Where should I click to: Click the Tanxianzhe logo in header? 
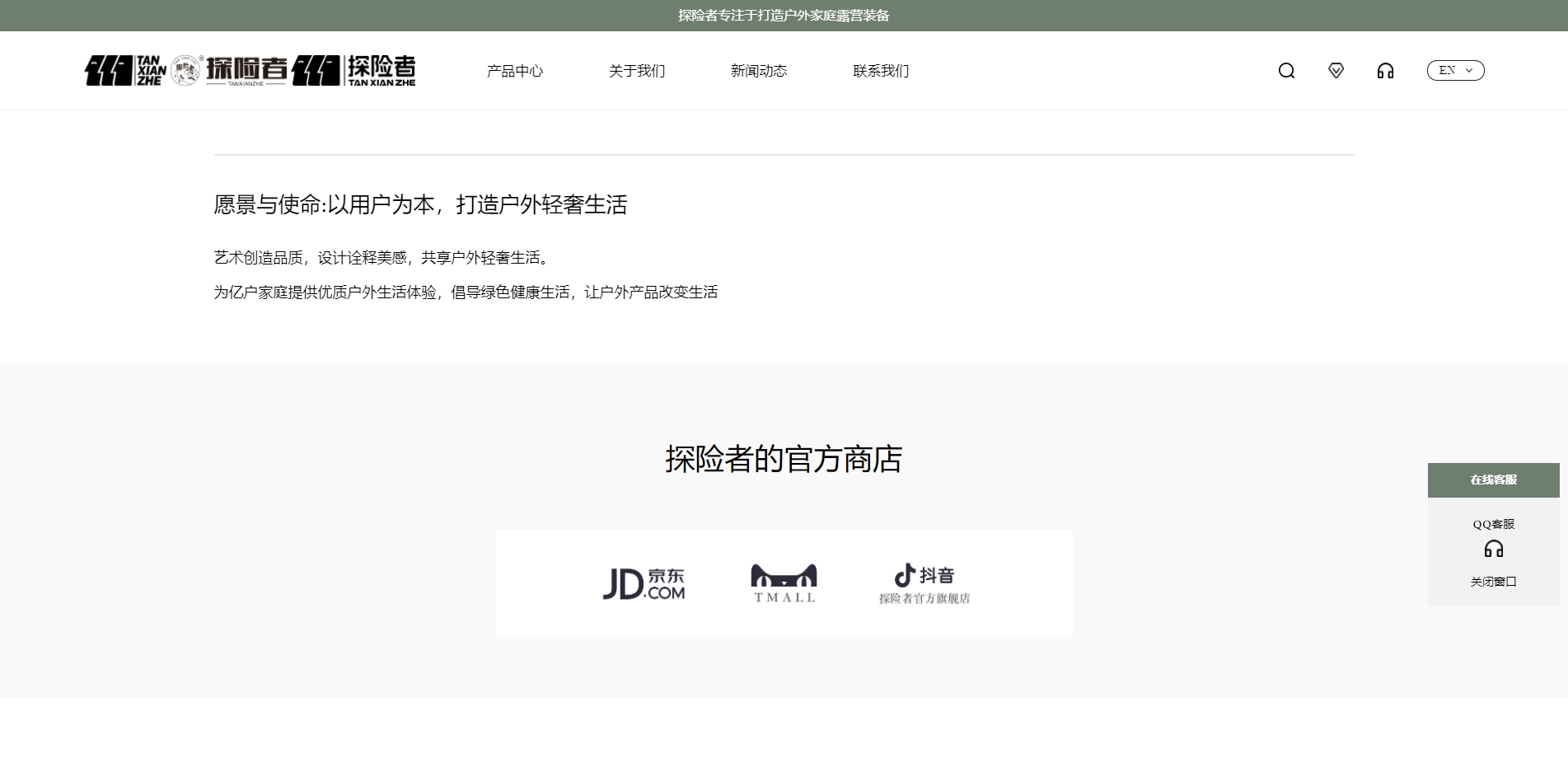[250, 71]
